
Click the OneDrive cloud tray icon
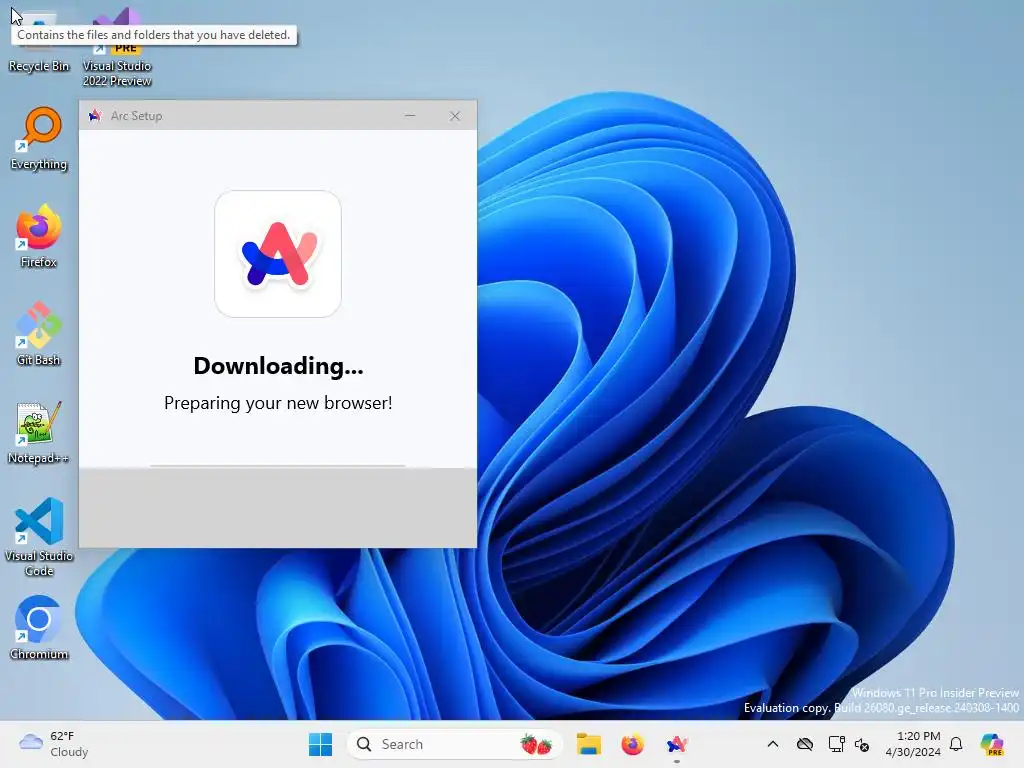coord(805,744)
